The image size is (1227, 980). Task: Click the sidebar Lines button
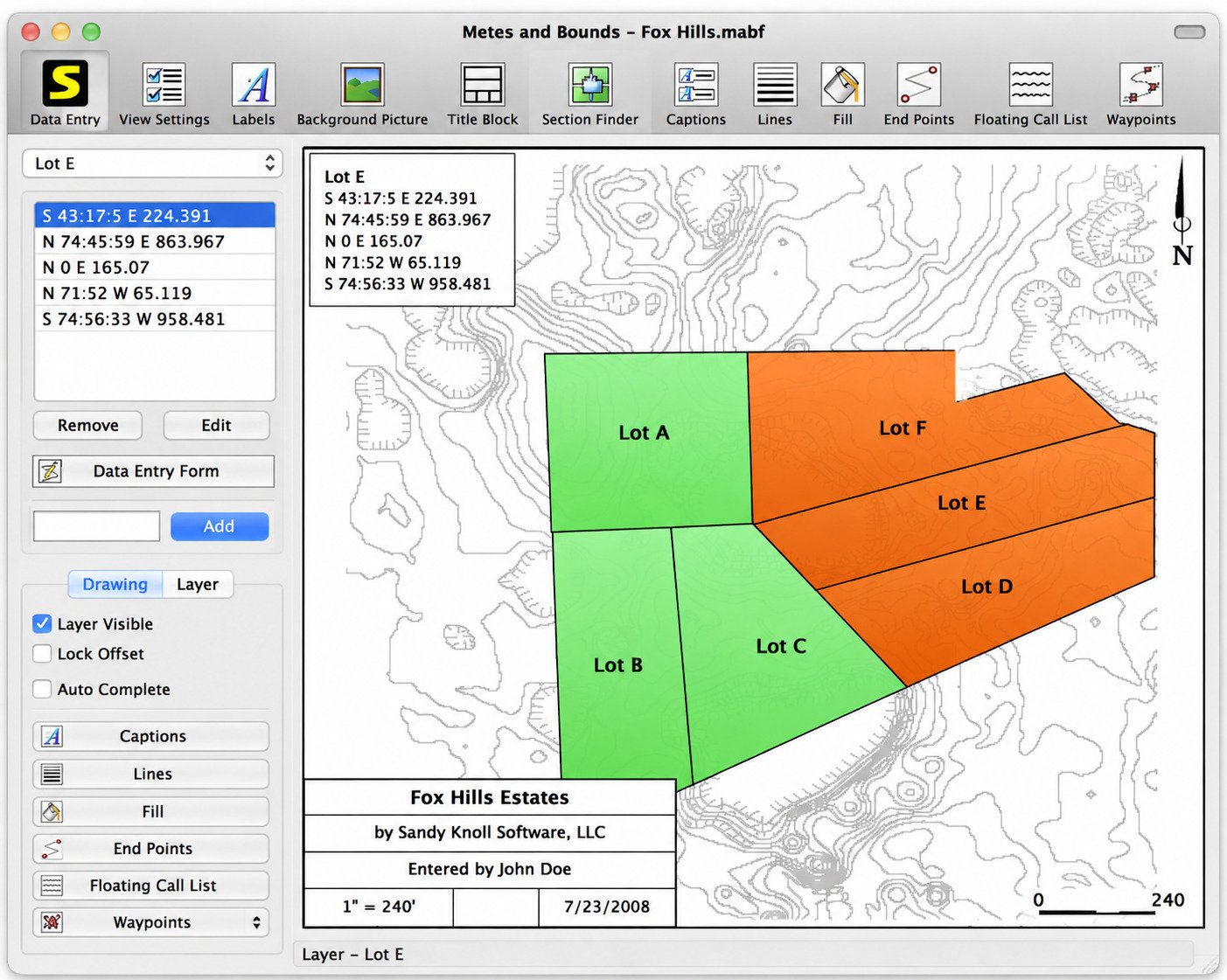(x=150, y=774)
